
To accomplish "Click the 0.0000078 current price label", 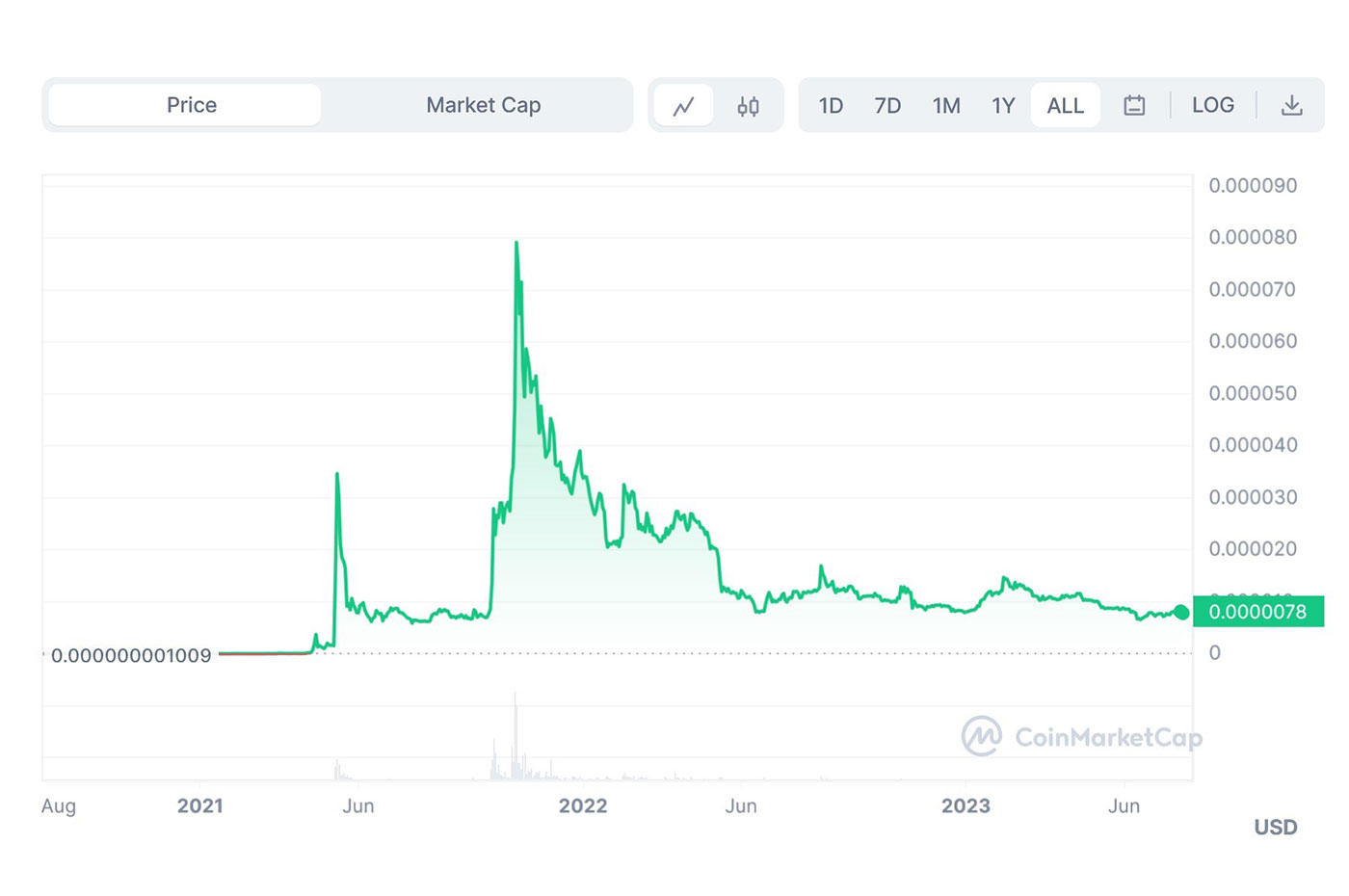I will [x=1258, y=612].
